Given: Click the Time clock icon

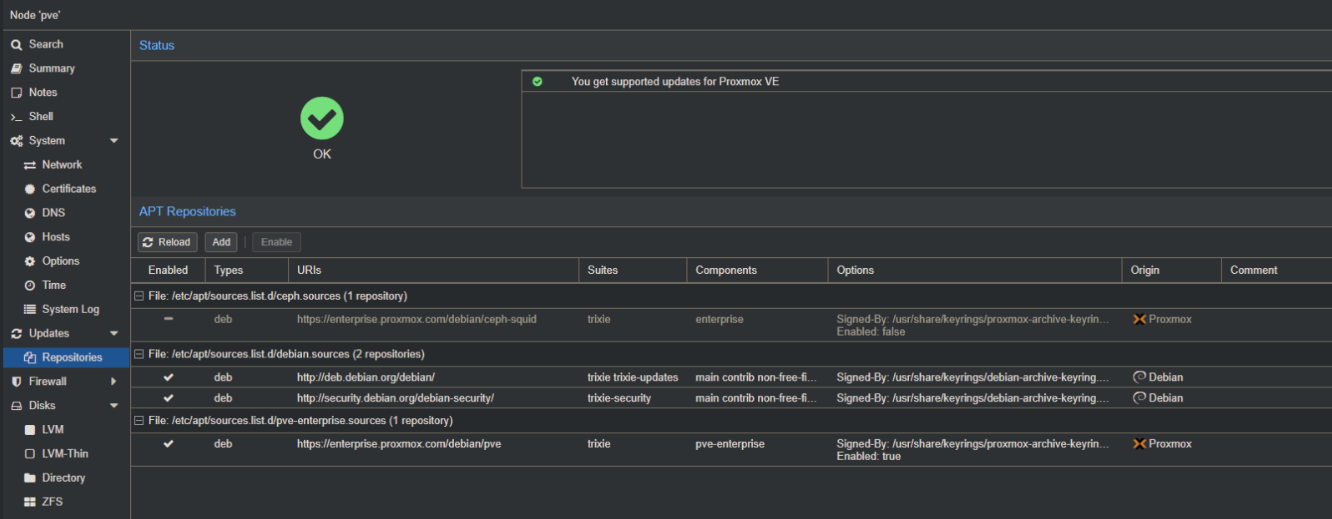Looking at the screenshot, I should 30,286.
